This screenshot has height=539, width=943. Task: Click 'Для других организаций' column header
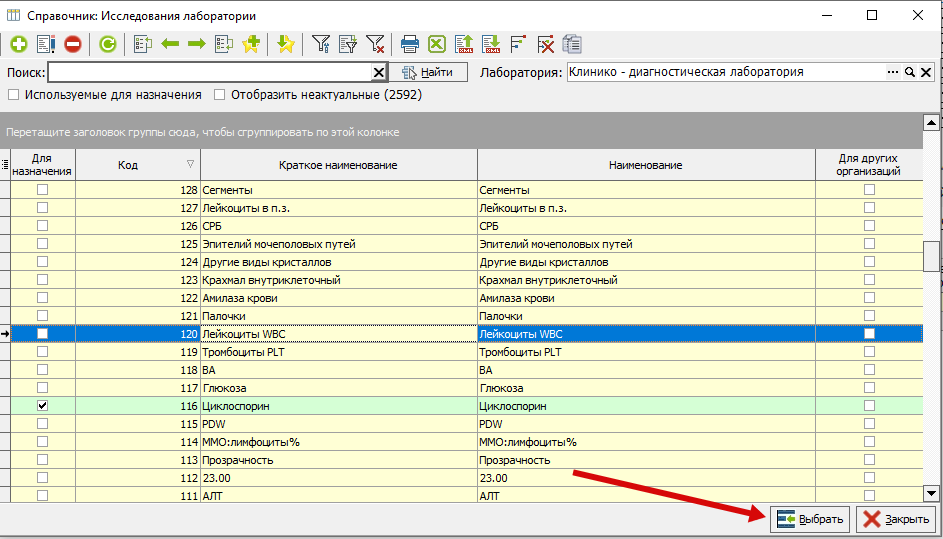tap(870, 165)
